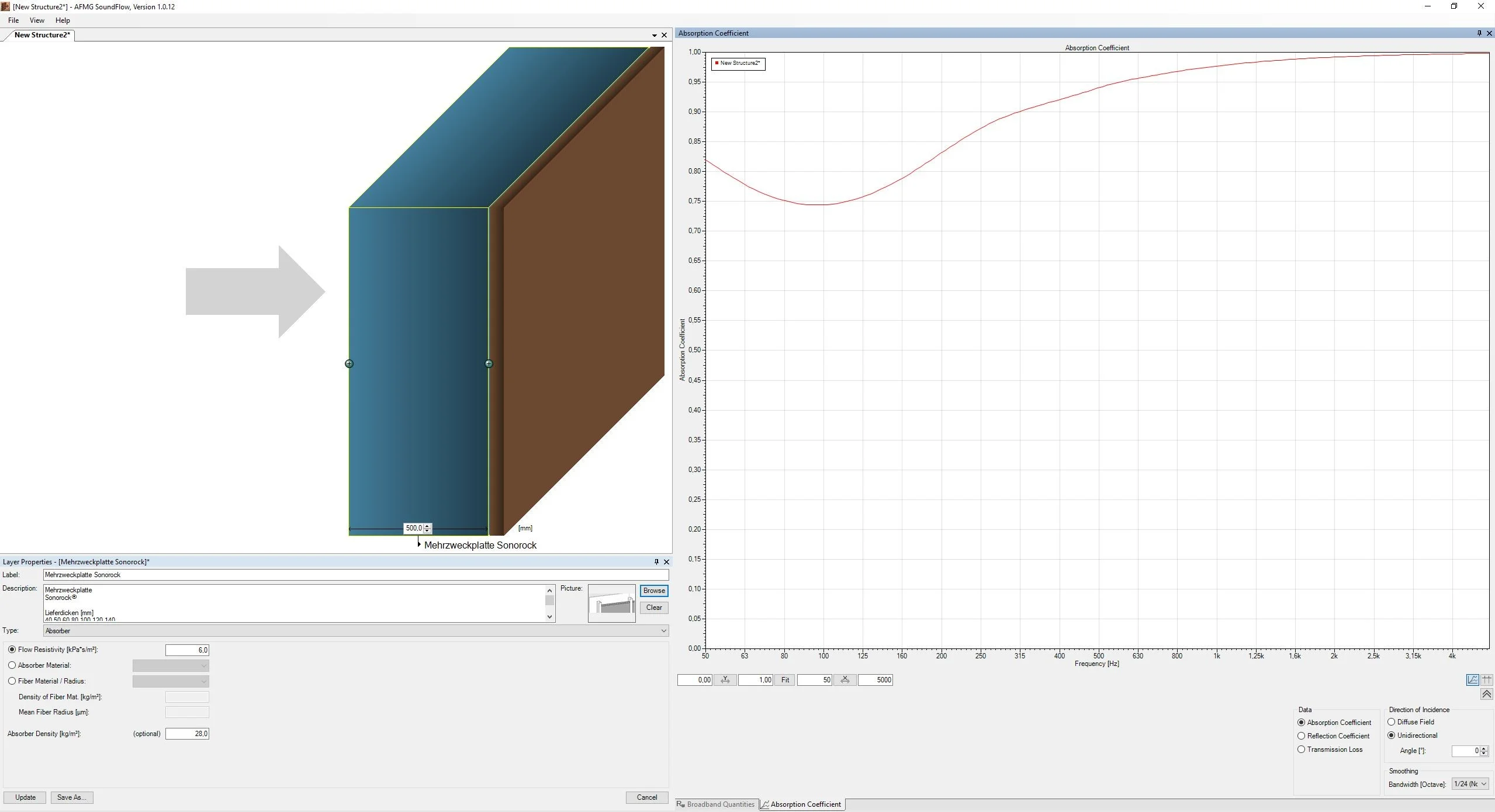Click the Y-axis autoscale arrow button
Image resolution: width=1495 pixels, height=812 pixels.
click(725, 680)
